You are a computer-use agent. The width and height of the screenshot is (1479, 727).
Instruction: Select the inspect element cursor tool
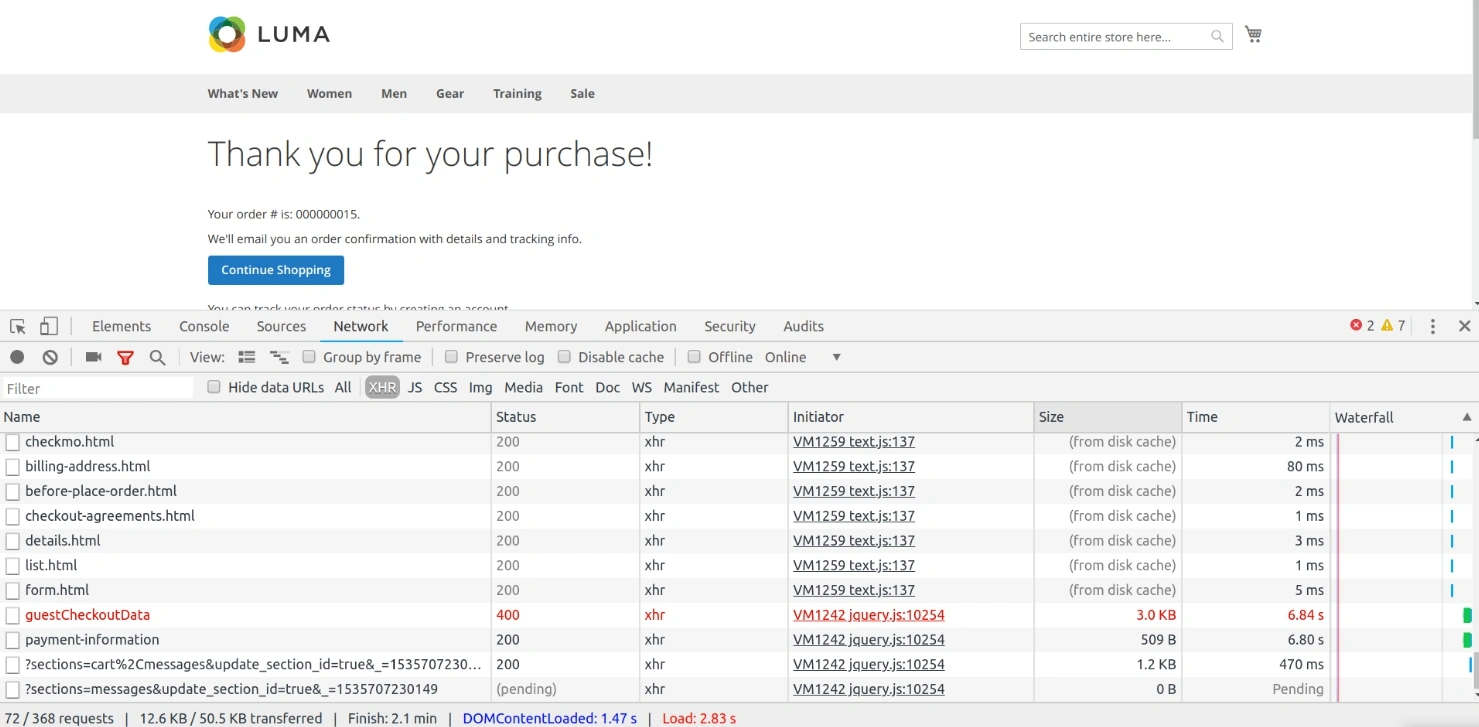(x=15, y=326)
